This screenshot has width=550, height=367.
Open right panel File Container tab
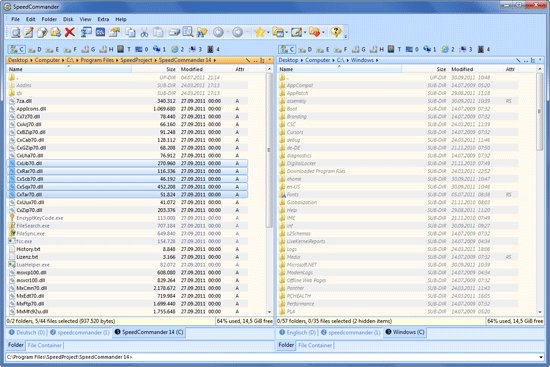click(x=315, y=346)
